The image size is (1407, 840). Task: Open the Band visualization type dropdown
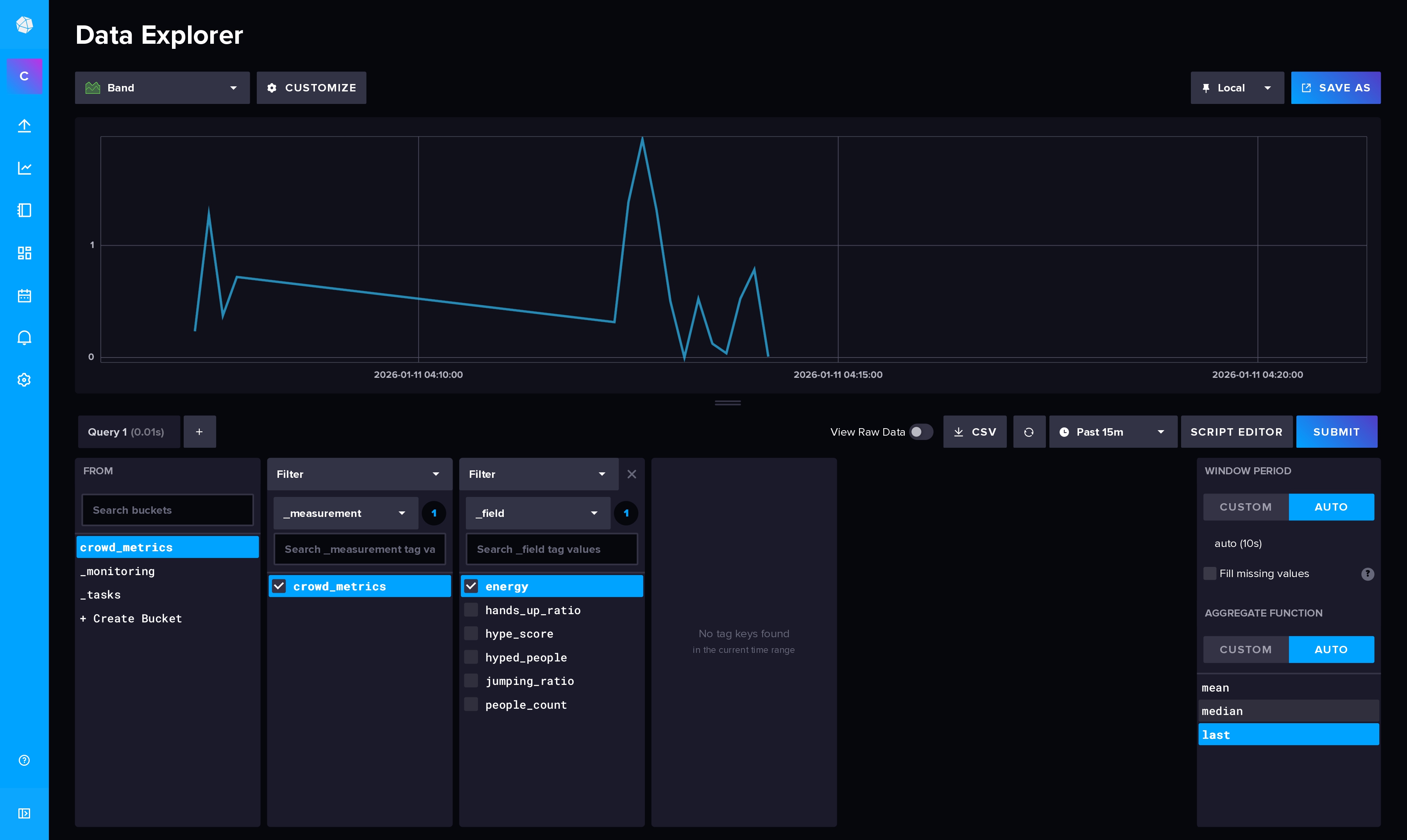[162, 88]
